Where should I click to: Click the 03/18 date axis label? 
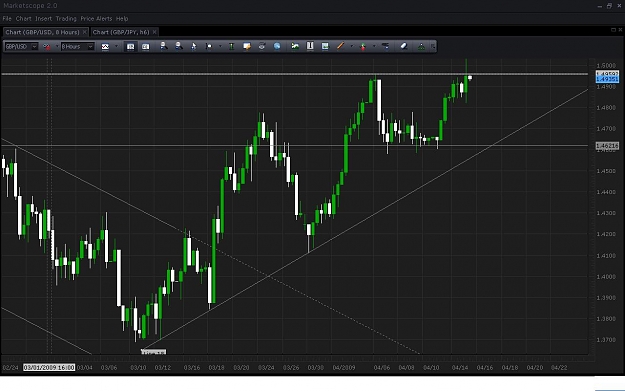(216, 367)
